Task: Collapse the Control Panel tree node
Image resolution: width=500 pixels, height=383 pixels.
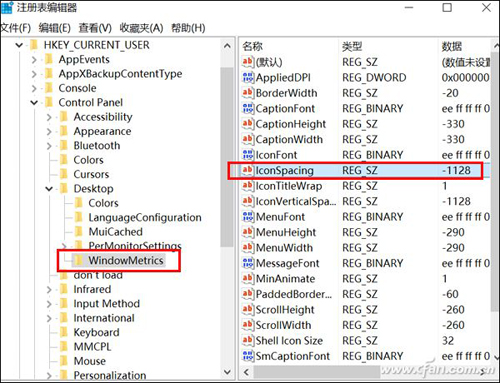Action: tap(34, 103)
